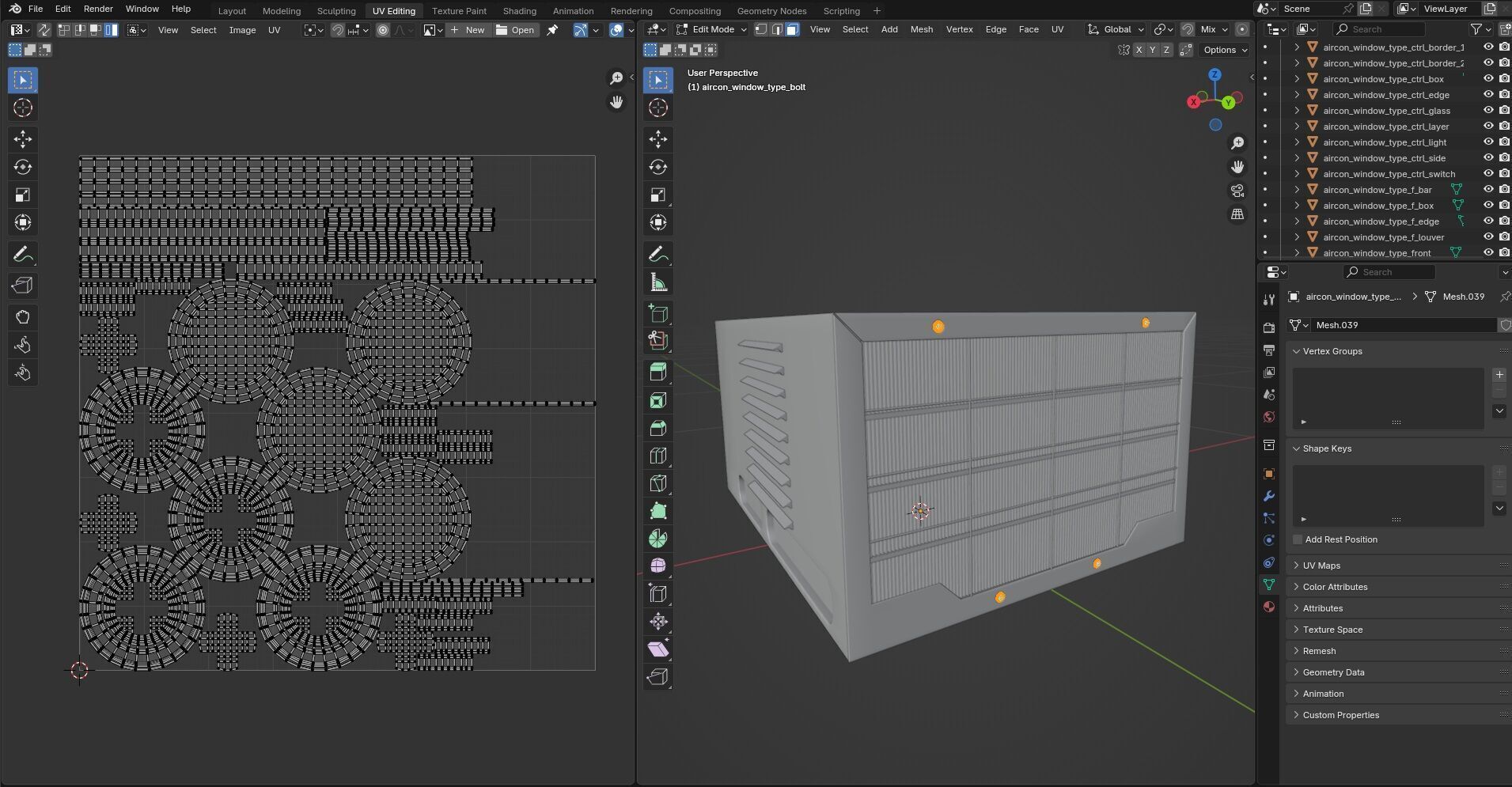Enable face select mode in 3D viewport
Screen dimensions: 1512x787
pos(792,29)
